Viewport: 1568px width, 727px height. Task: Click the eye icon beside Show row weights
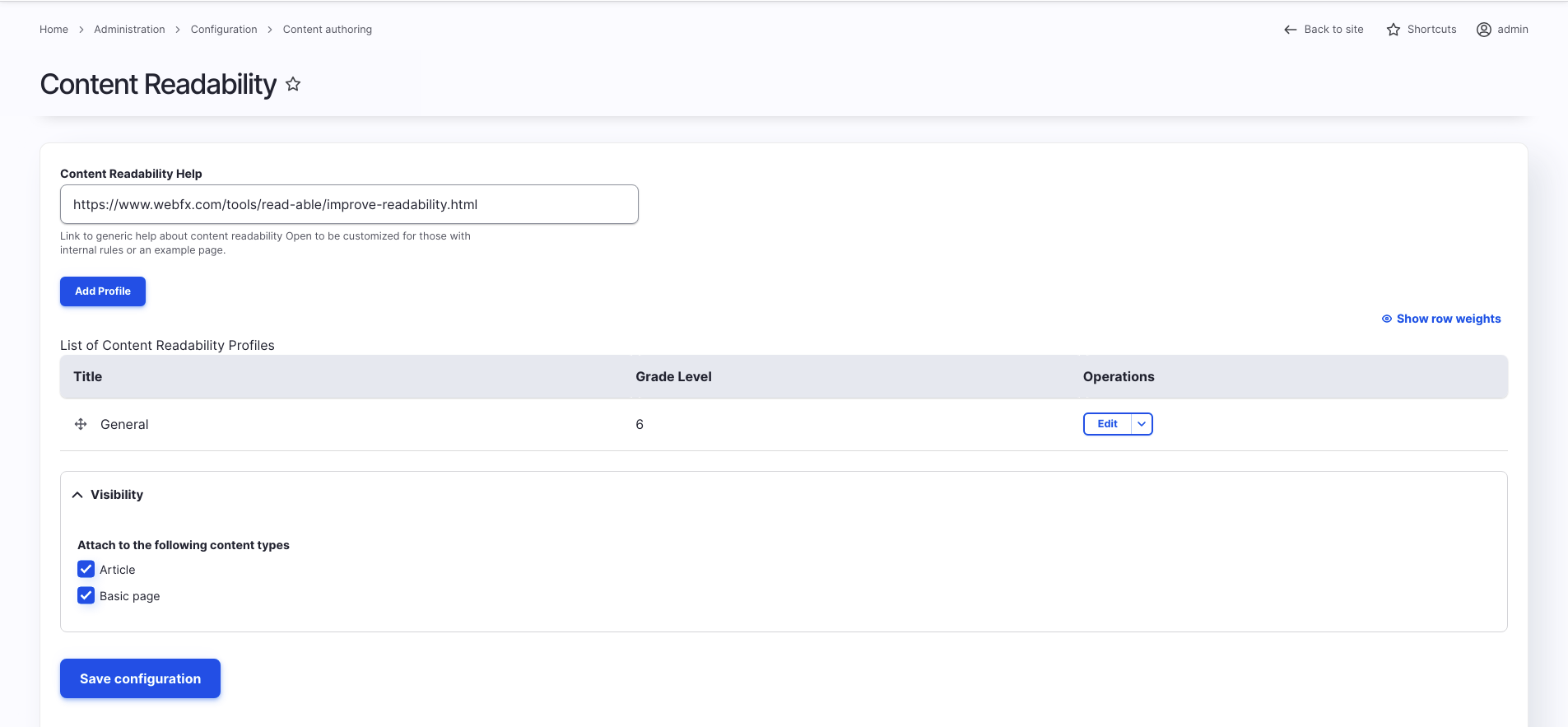[1386, 319]
